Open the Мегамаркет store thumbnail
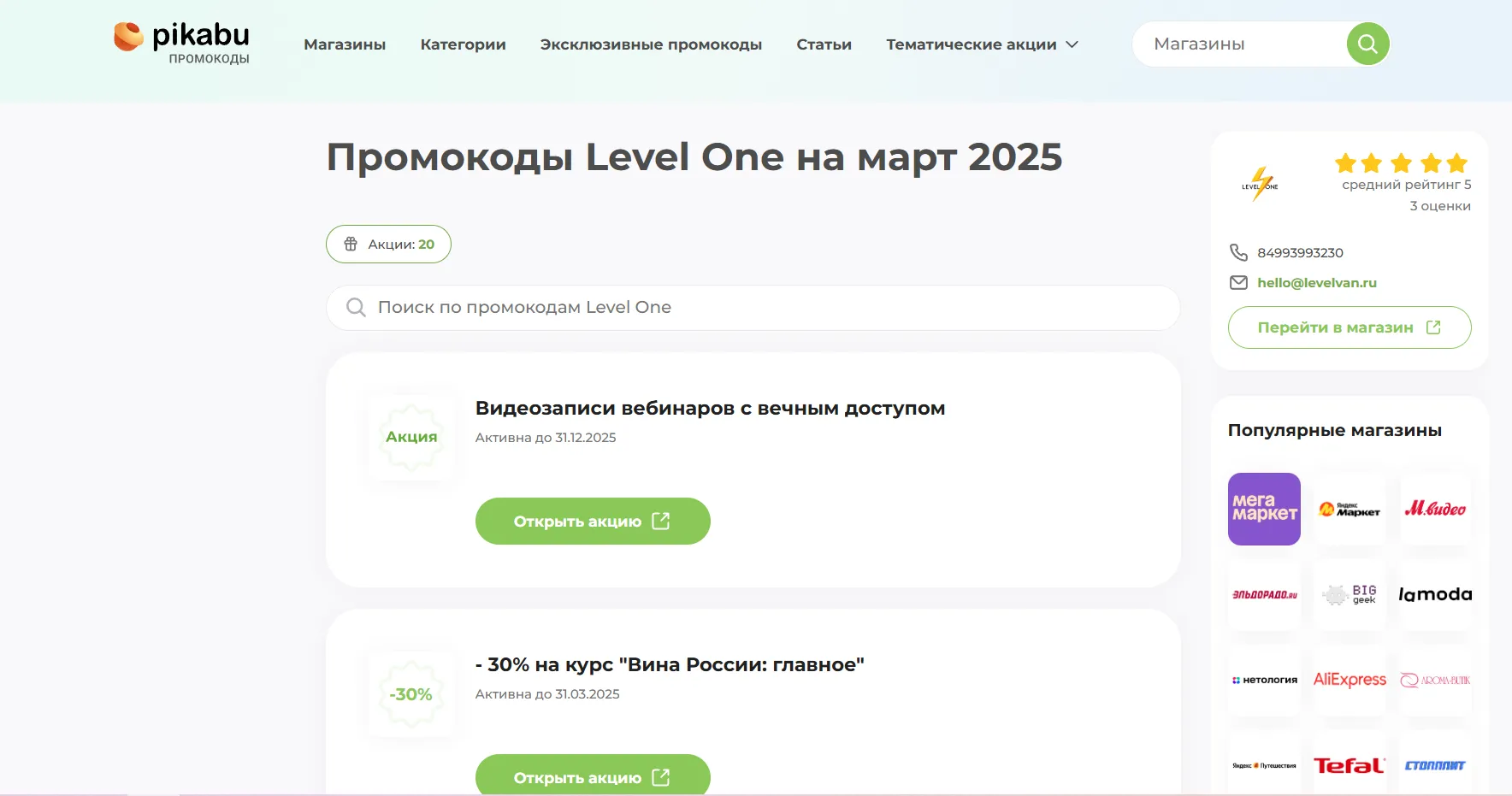 (1264, 509)
